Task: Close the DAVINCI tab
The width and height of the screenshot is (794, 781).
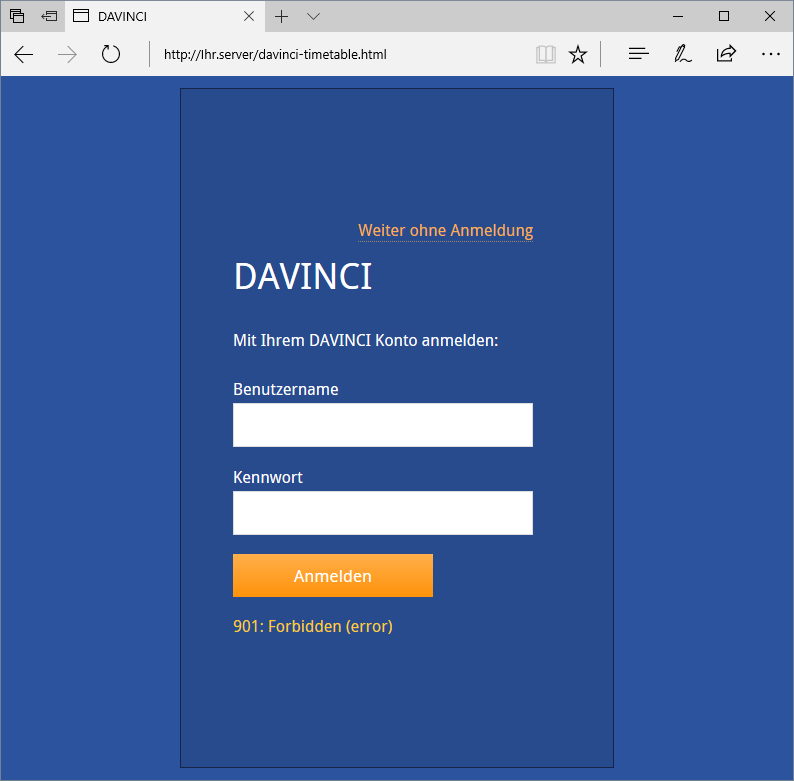Action: [x=249, y=16]
